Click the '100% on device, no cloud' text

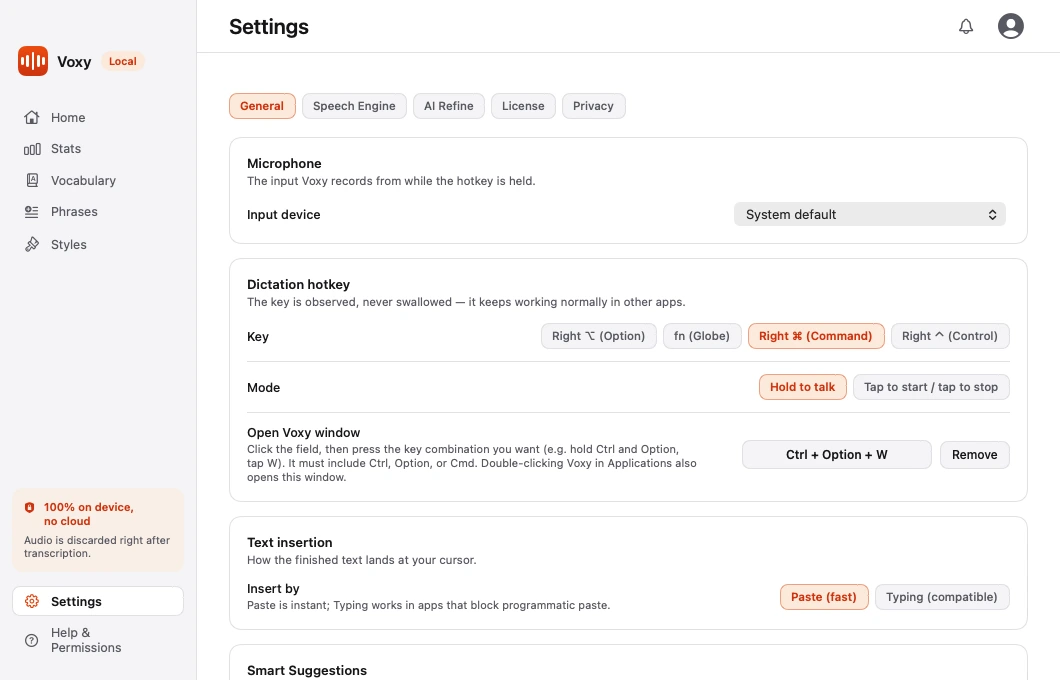[x=89, y=514]
